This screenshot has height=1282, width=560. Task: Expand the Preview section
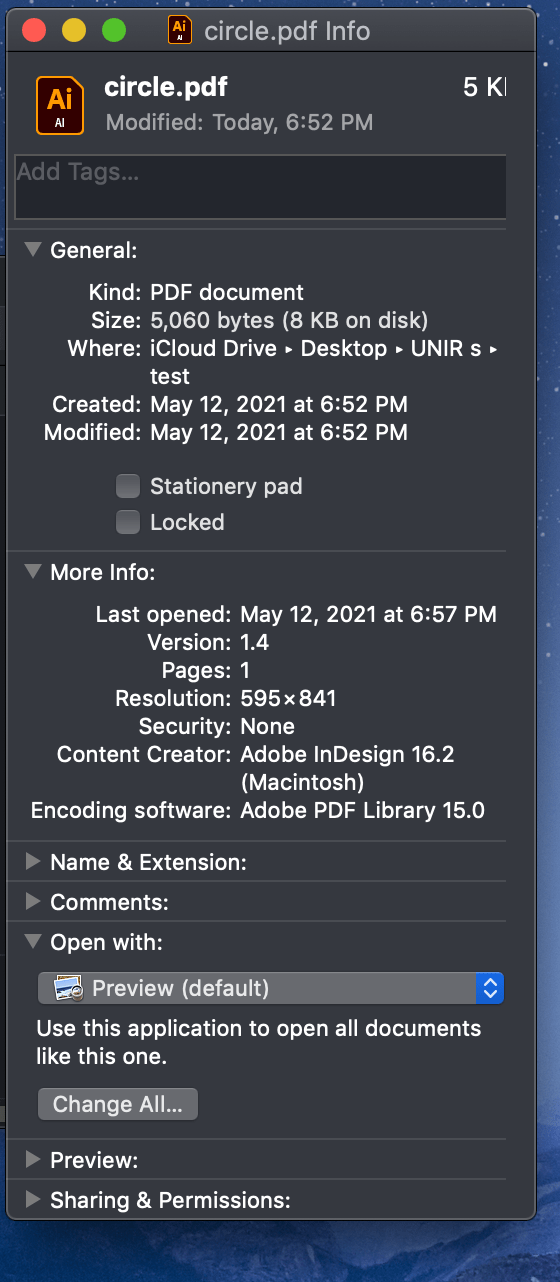tap(33, 1159)
